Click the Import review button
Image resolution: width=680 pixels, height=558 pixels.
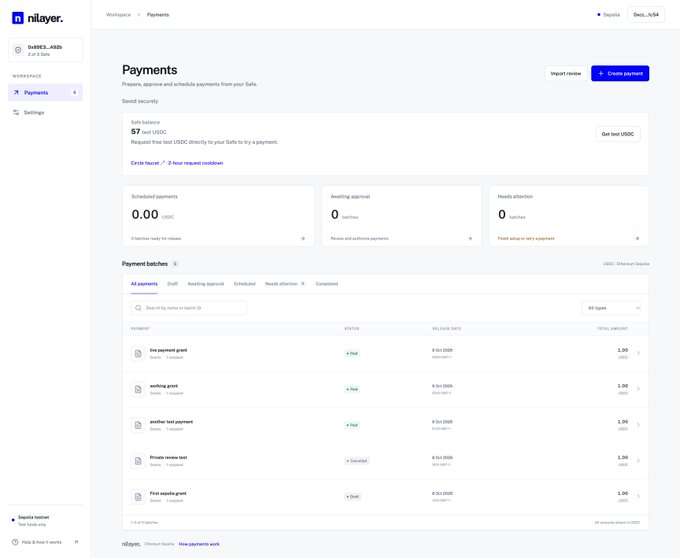point(566,73)
